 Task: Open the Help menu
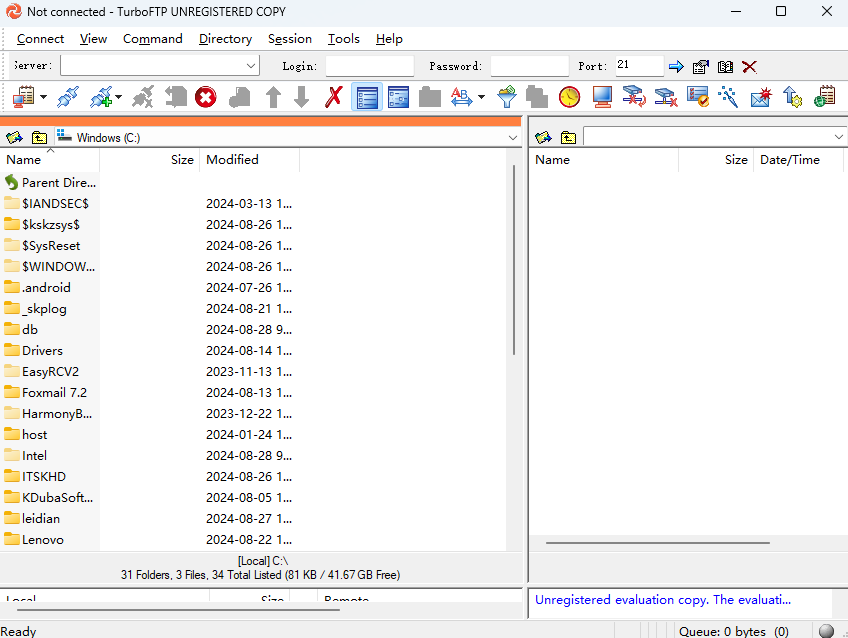389,39
